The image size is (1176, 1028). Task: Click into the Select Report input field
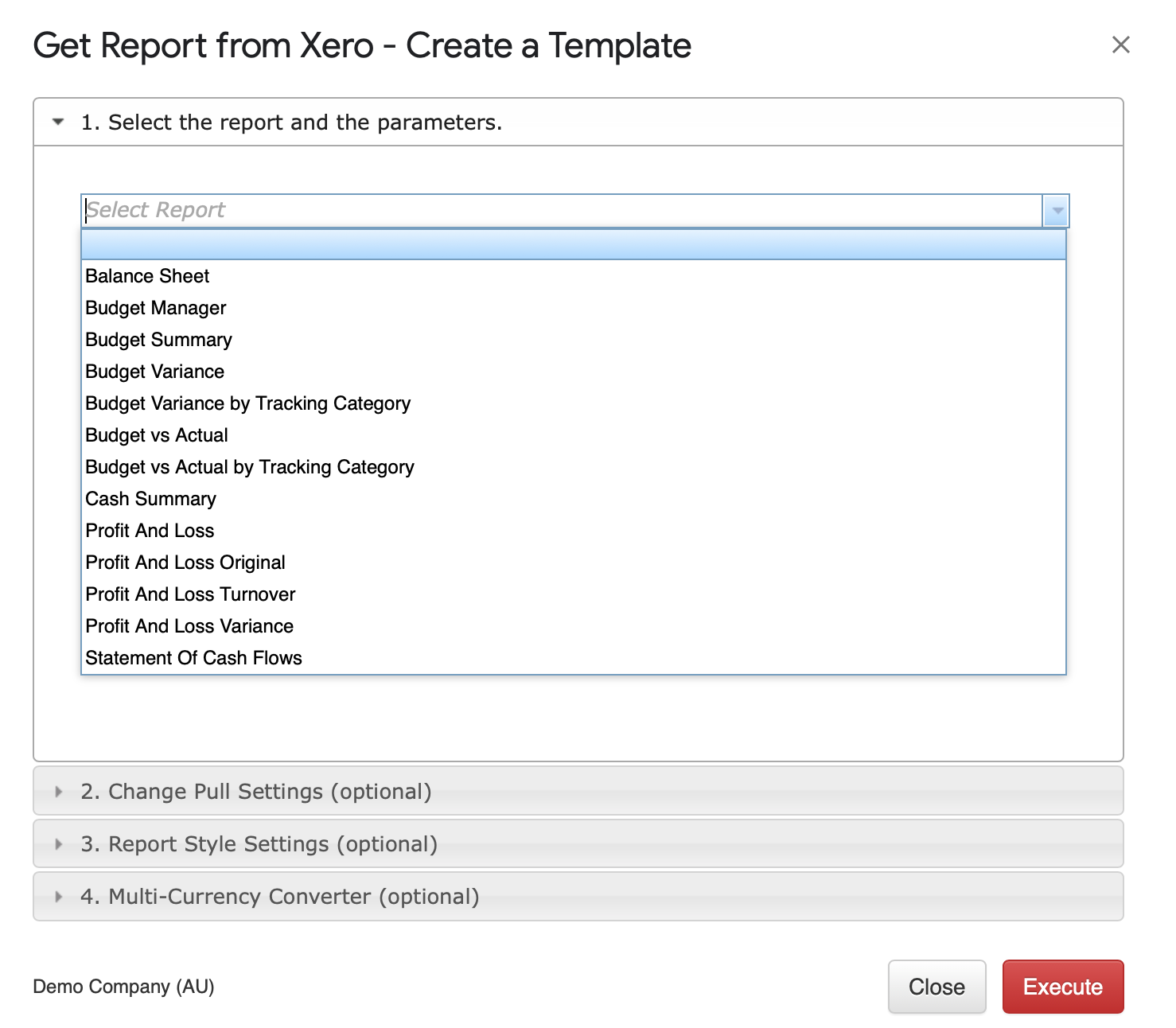coord(562,211)
